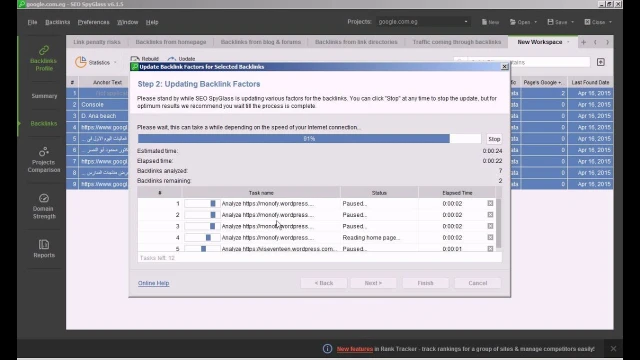640x360 pixels.
Task: Click the New project icon
Action: (x=484, y=22)
